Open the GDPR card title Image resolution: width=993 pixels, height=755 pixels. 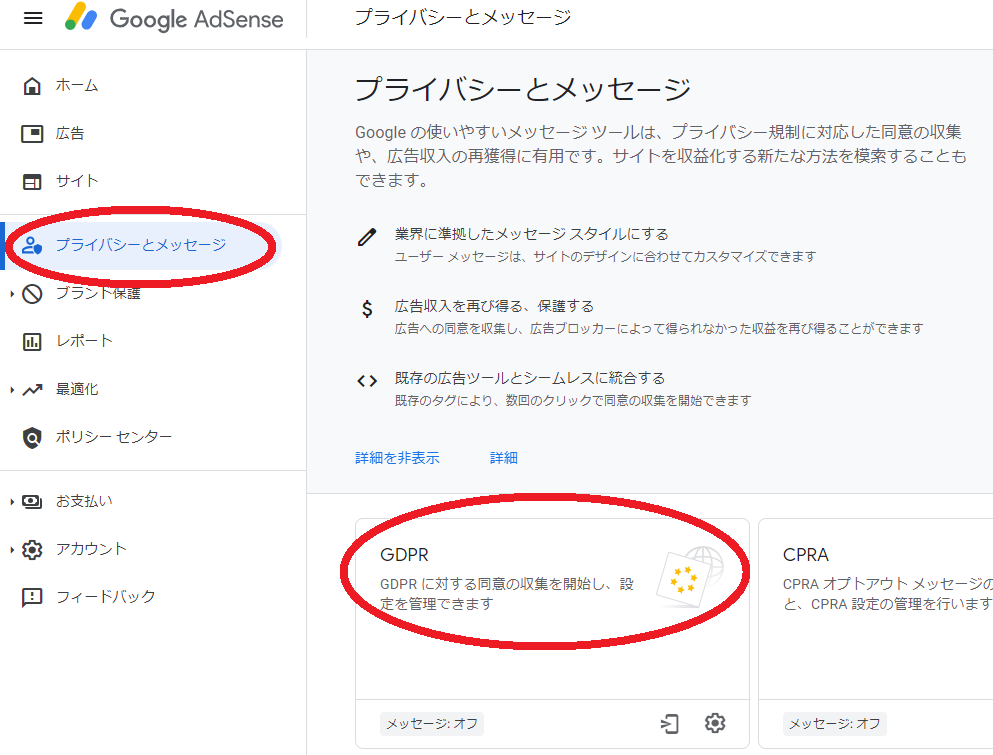(404, 555)
